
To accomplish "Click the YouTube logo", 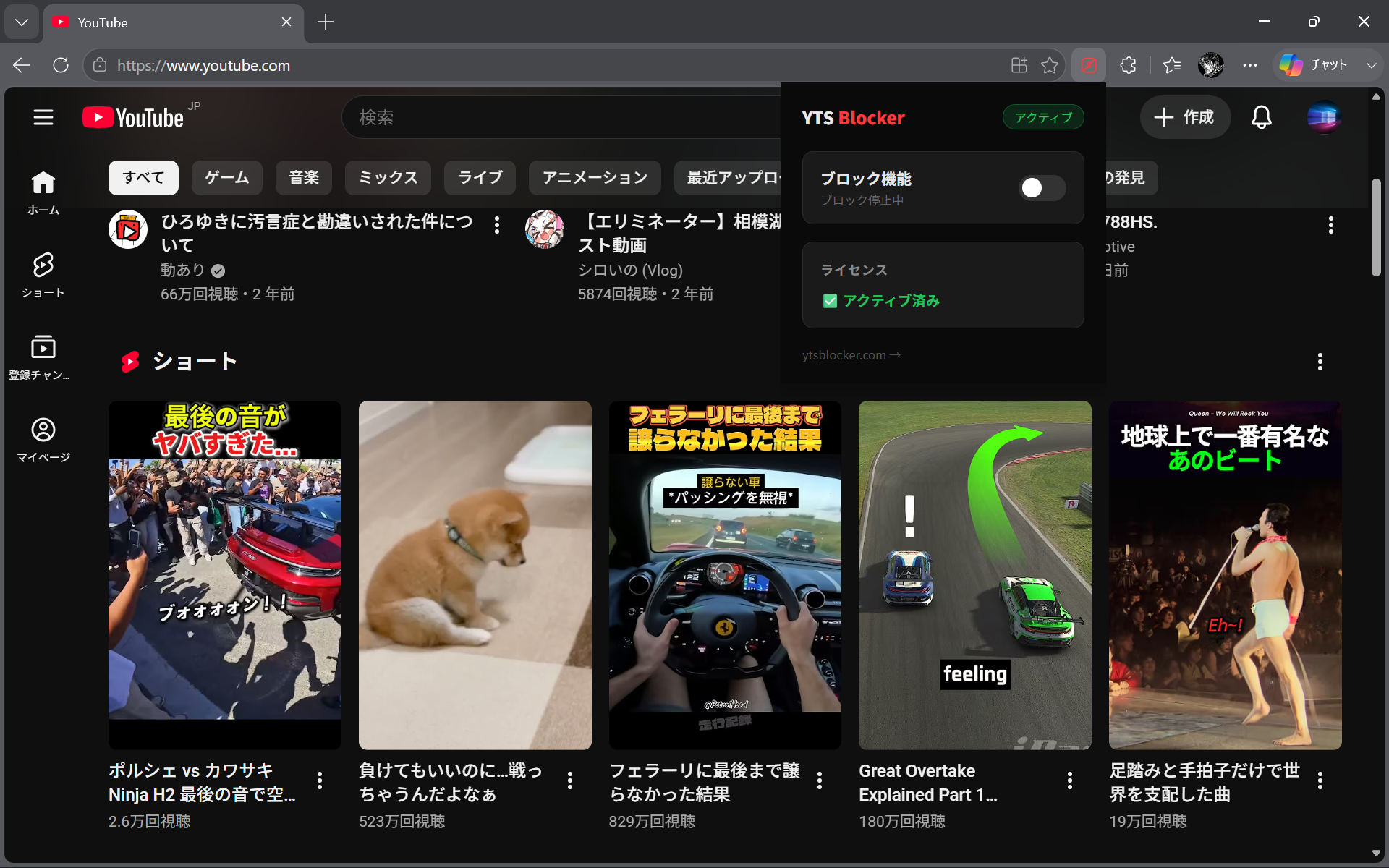I will (x=133, y=117).
